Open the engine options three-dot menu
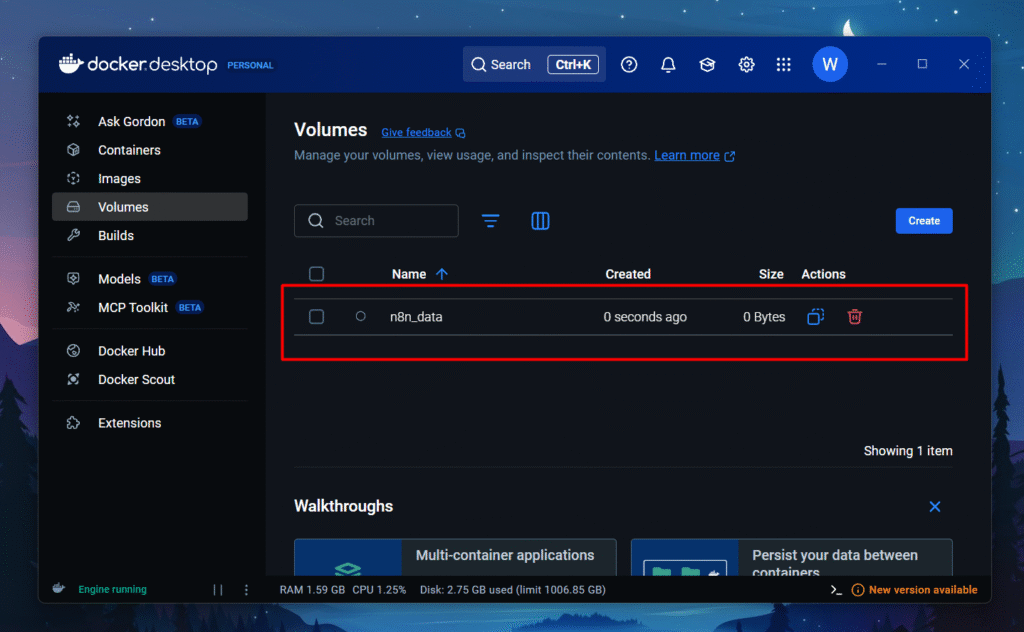1024x632 pixels. (246, 590)
